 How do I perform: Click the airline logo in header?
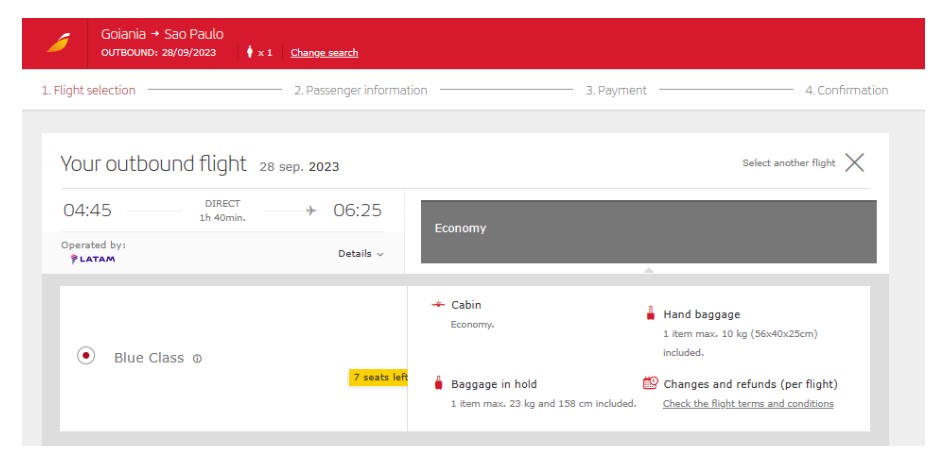click(x=59, y=43)
